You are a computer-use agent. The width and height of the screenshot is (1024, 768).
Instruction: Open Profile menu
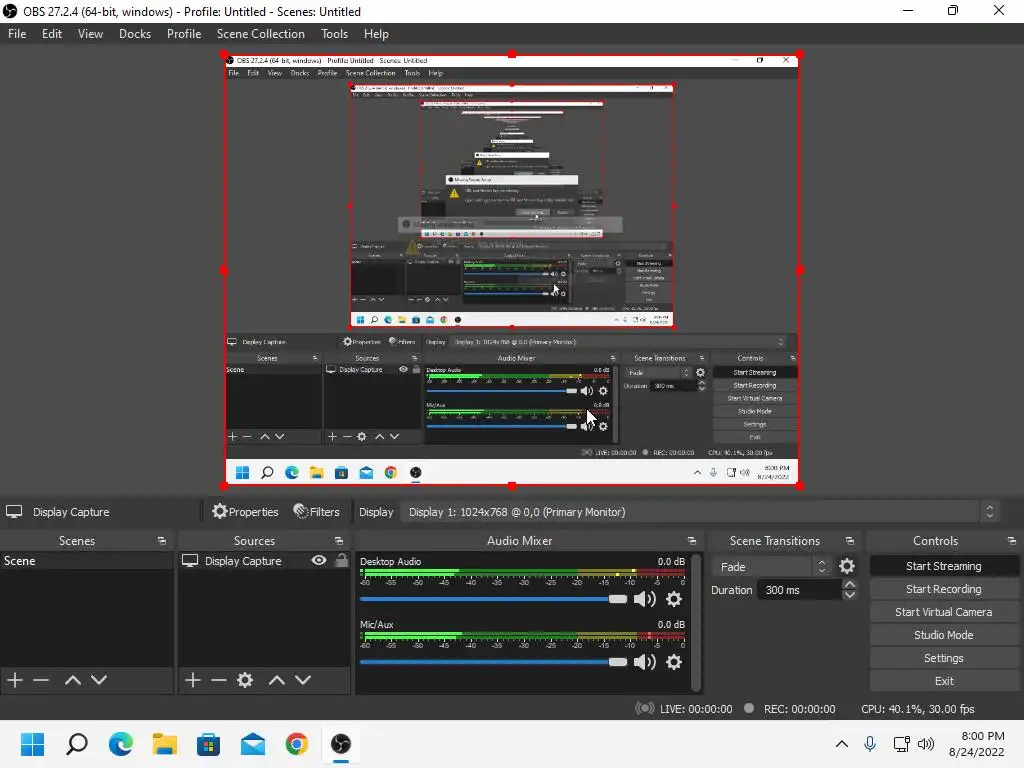pos(184,34)
